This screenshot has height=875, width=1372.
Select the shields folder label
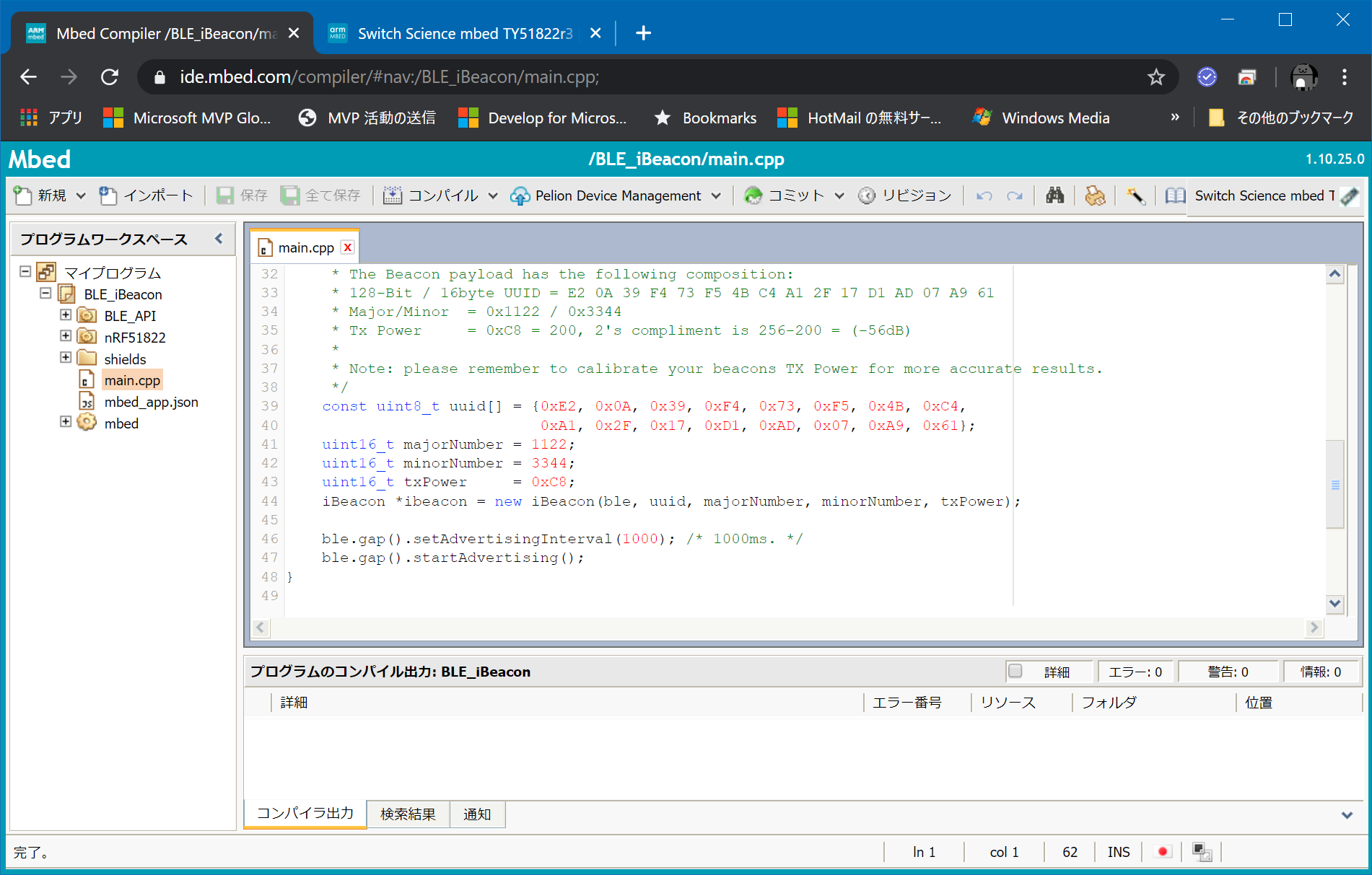(125, 359)
